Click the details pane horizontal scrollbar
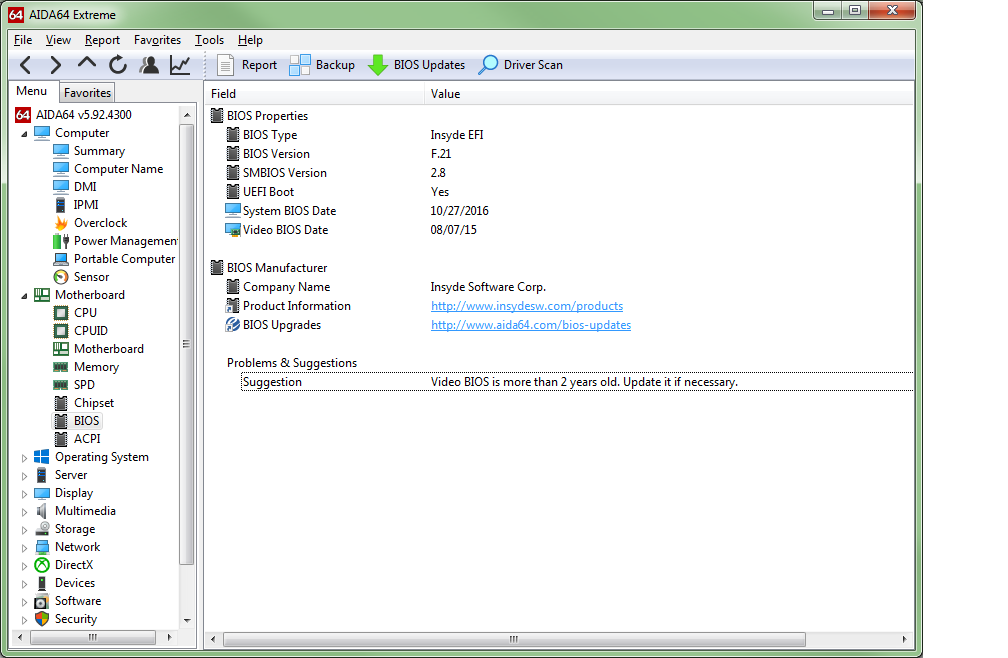 [x=514, y=639]
